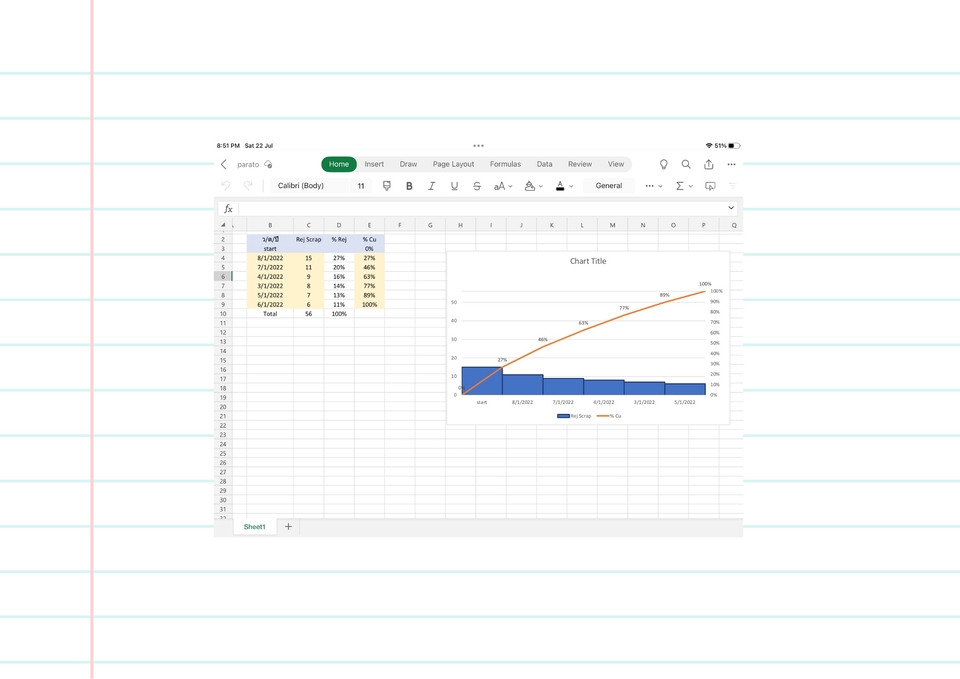Viewport: 960px width, 679px height.
Task: Select the format painter icon
Action: (x=386, y=186)
